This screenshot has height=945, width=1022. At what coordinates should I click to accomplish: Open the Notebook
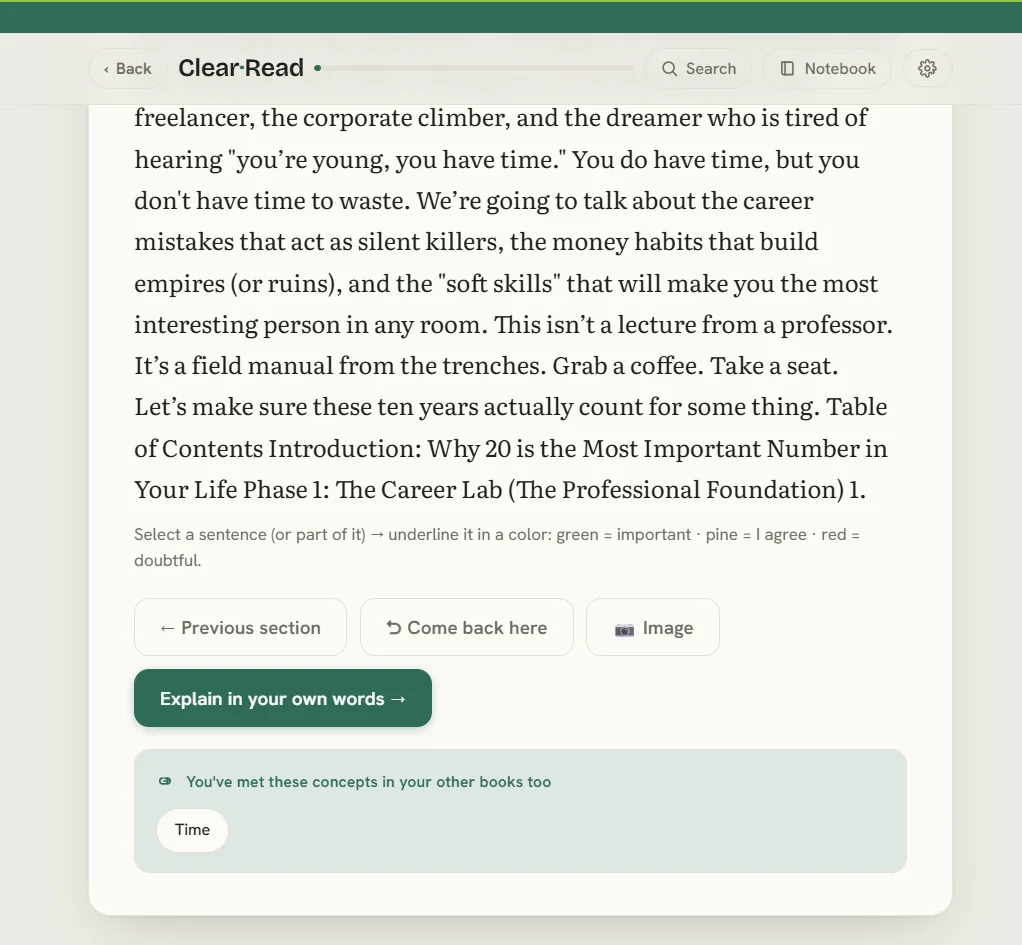click(826, 68)
